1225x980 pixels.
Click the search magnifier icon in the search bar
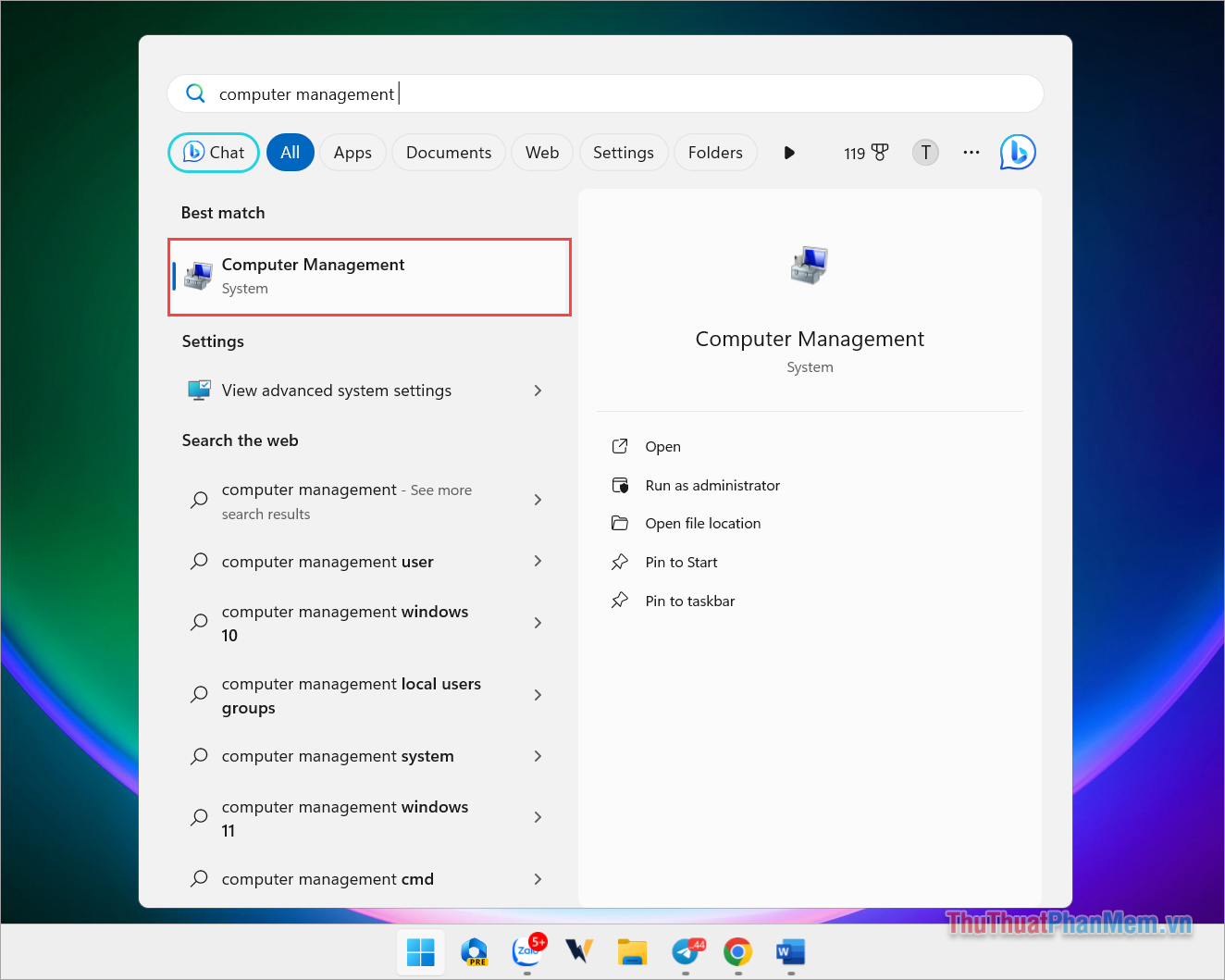(x=195, y=93)
